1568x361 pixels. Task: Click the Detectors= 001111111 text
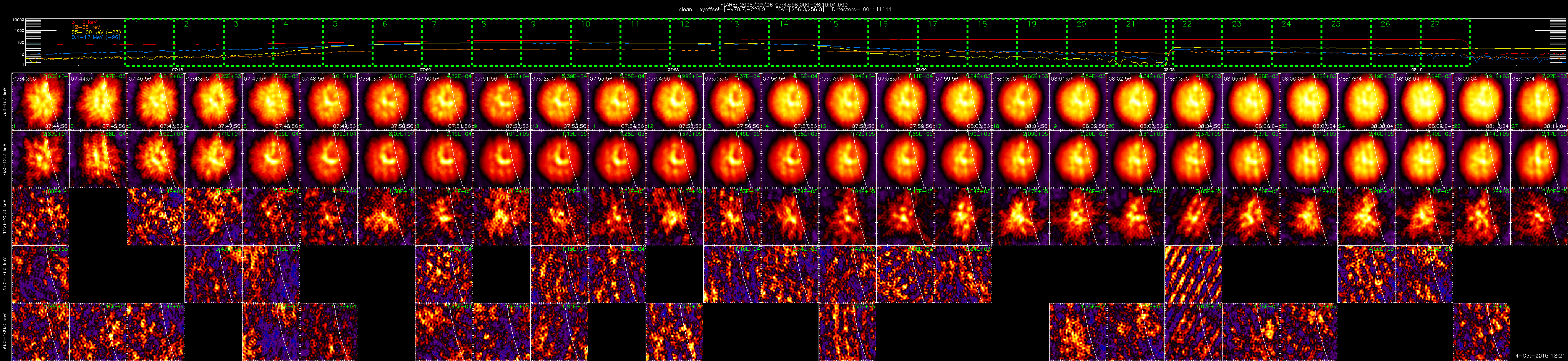point(862,10)
